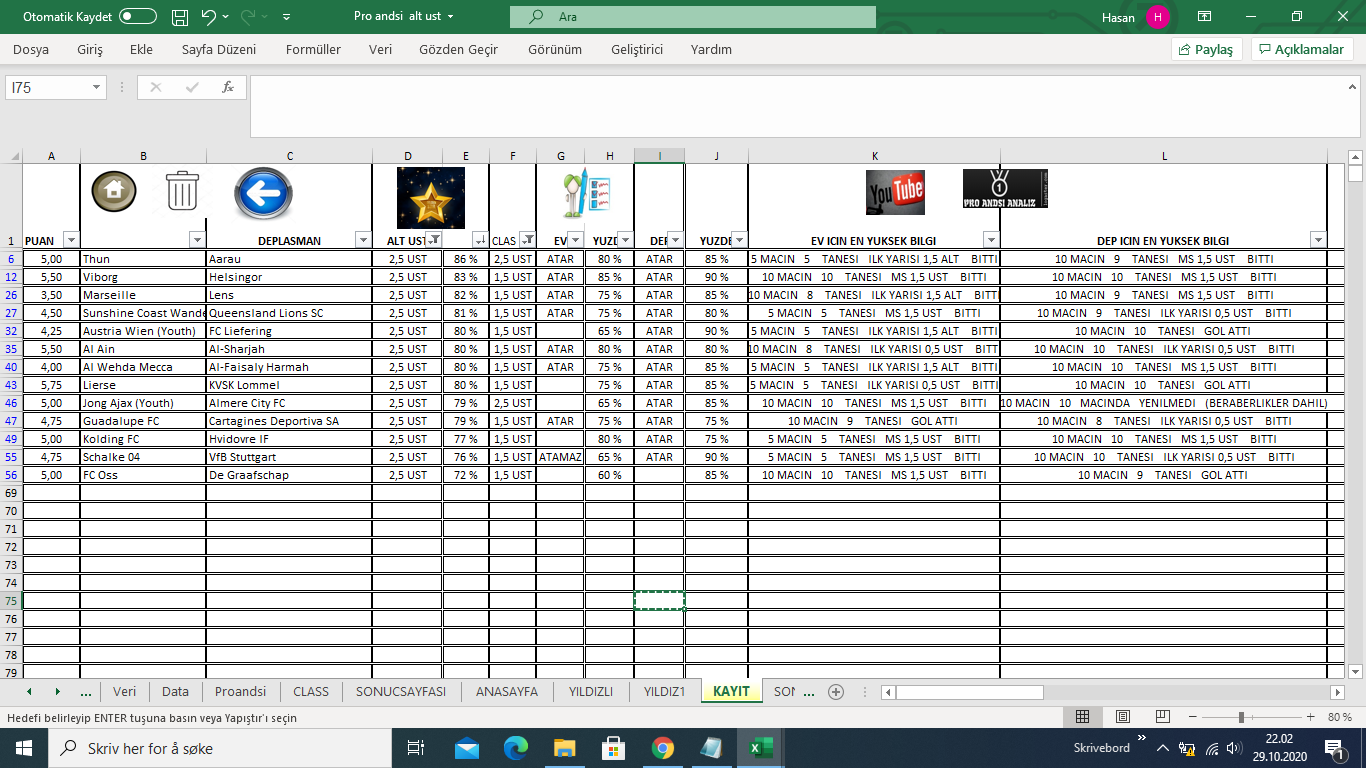Click the Undo arrow icon
Image resolution: width=1366 pixels, height=768 pixels.
click(x=208, y=17)
